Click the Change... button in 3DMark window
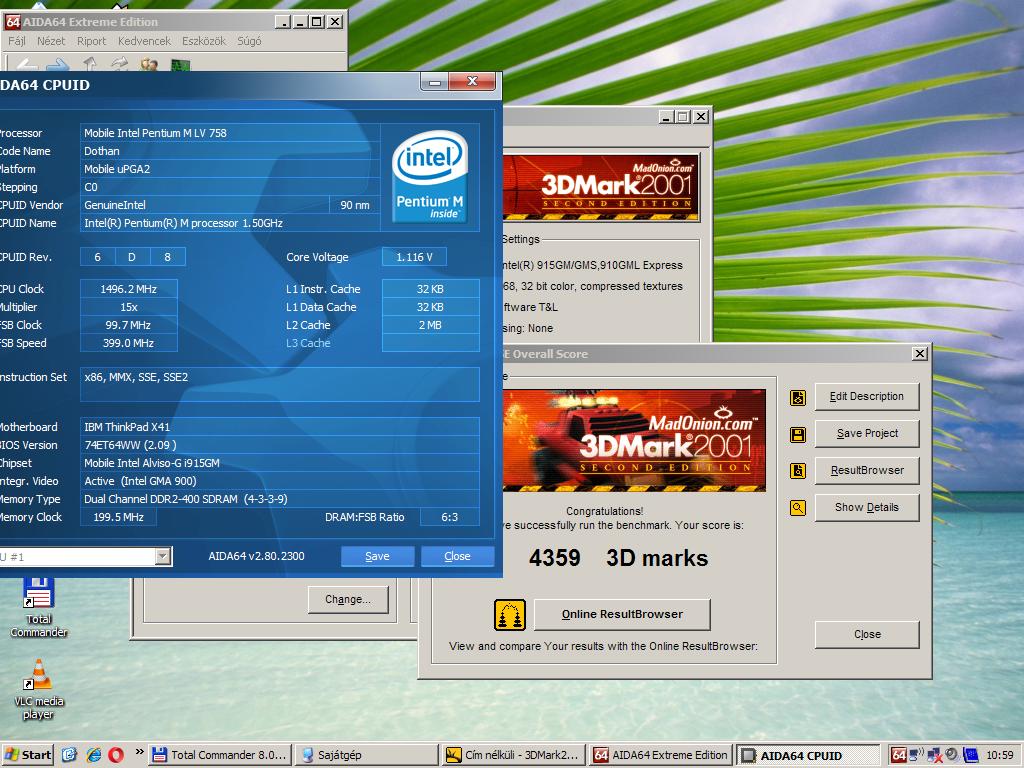Image resolution: width=1024 pixels, height=768 pixels. (348, 600)
